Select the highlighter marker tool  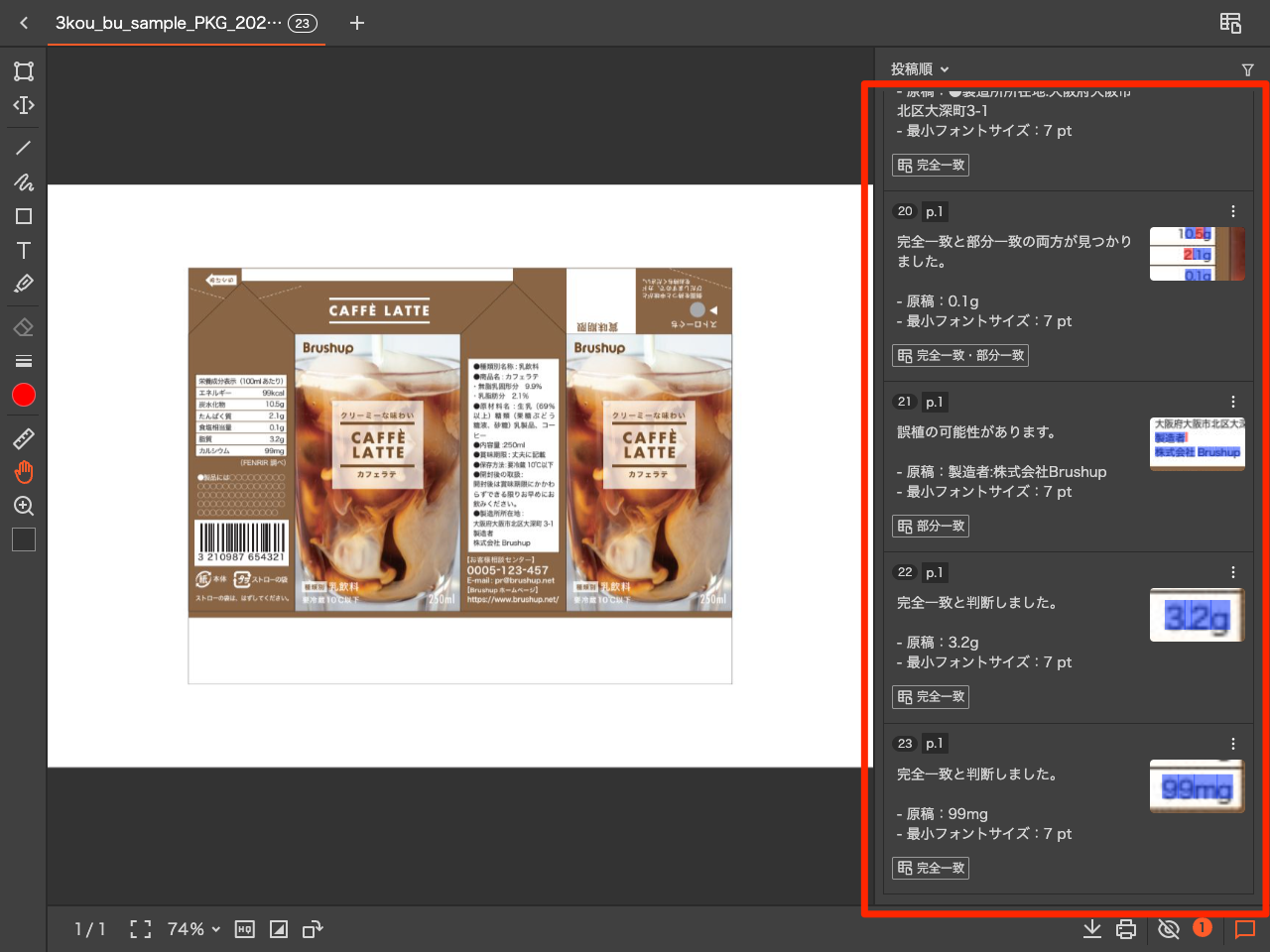[x=23, y=284]
